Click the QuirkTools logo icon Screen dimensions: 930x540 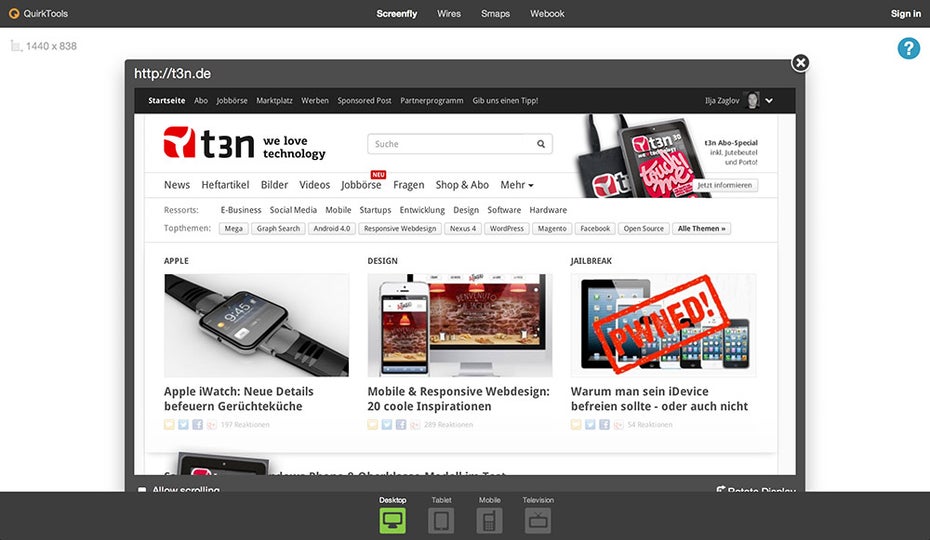tap(14, 13)
